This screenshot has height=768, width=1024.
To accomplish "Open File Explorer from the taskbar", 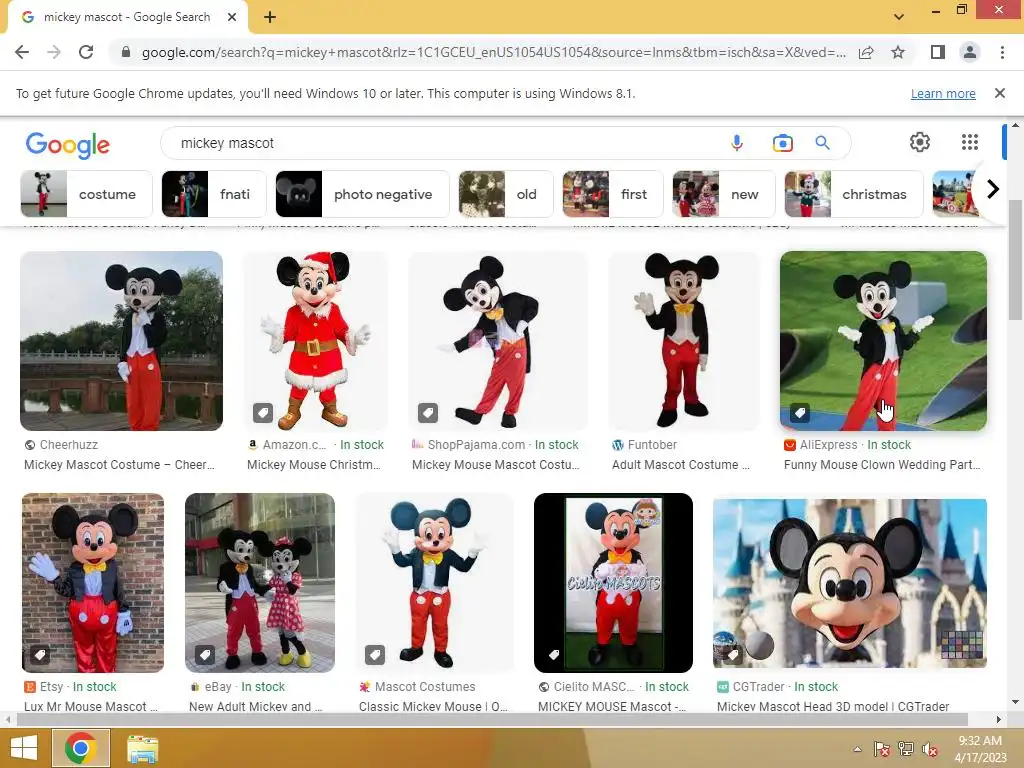I will [x=142, y=748].
